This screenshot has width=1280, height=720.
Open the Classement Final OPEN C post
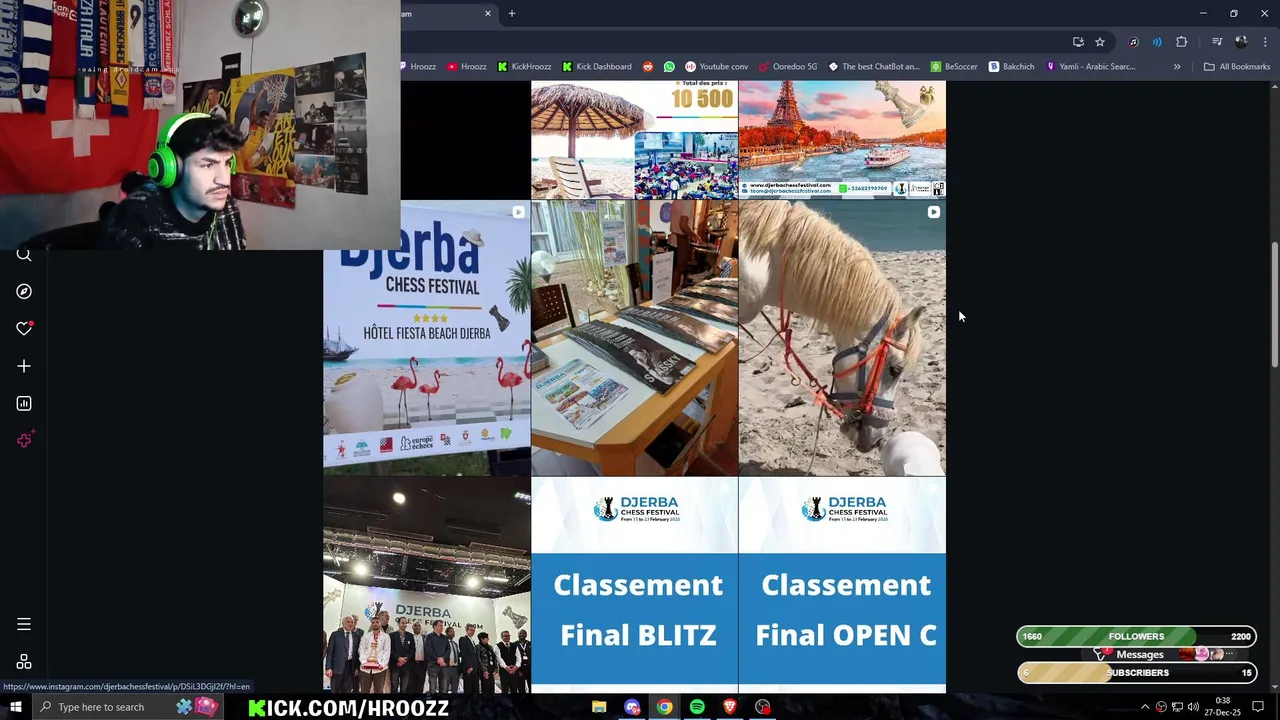click(842, 586)
